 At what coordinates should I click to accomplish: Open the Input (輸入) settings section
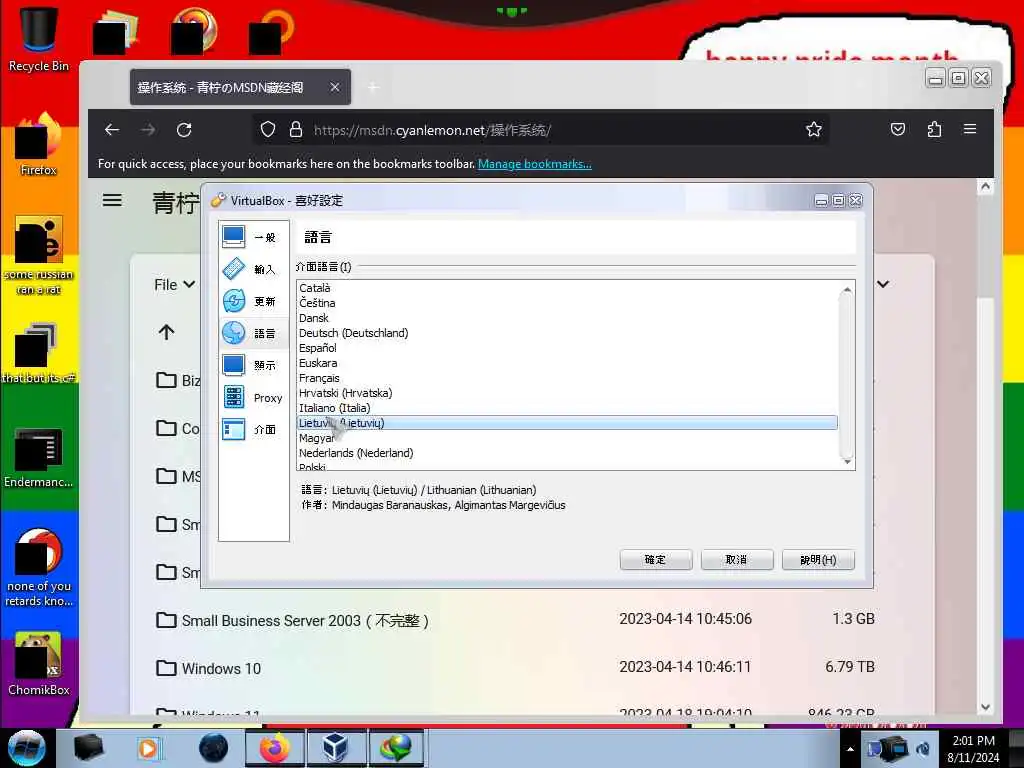[x=253, y=269]
